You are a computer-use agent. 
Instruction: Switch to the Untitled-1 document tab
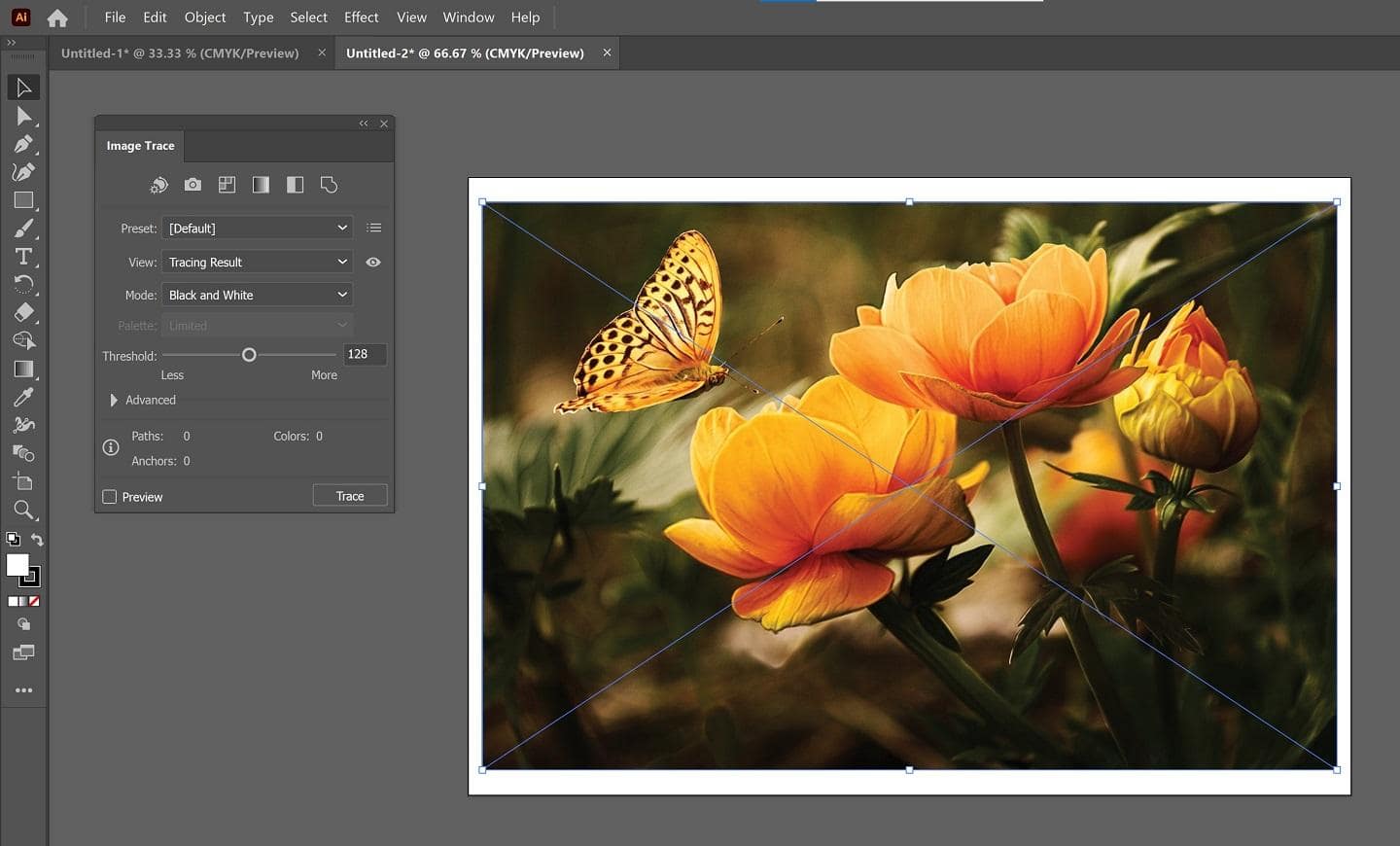[x=179, y=53]
